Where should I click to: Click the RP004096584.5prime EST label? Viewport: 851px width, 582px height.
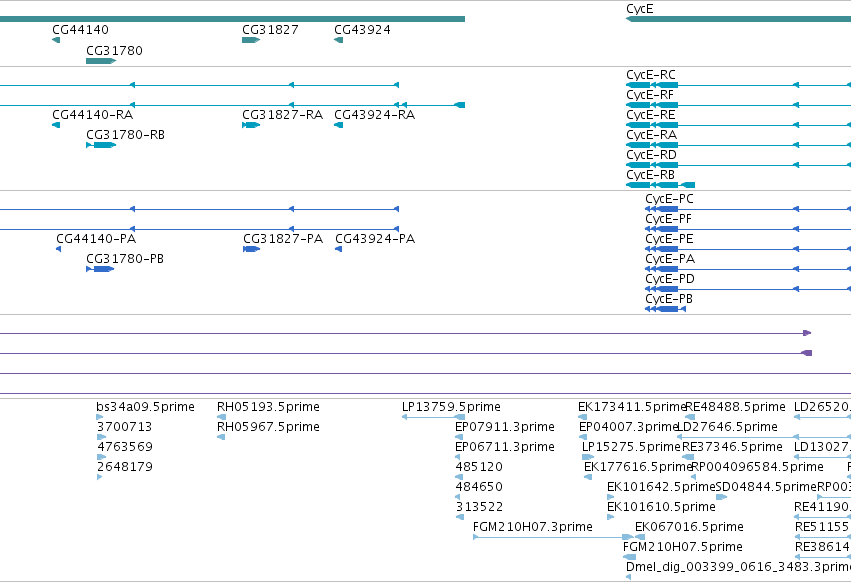coord(758,467)
